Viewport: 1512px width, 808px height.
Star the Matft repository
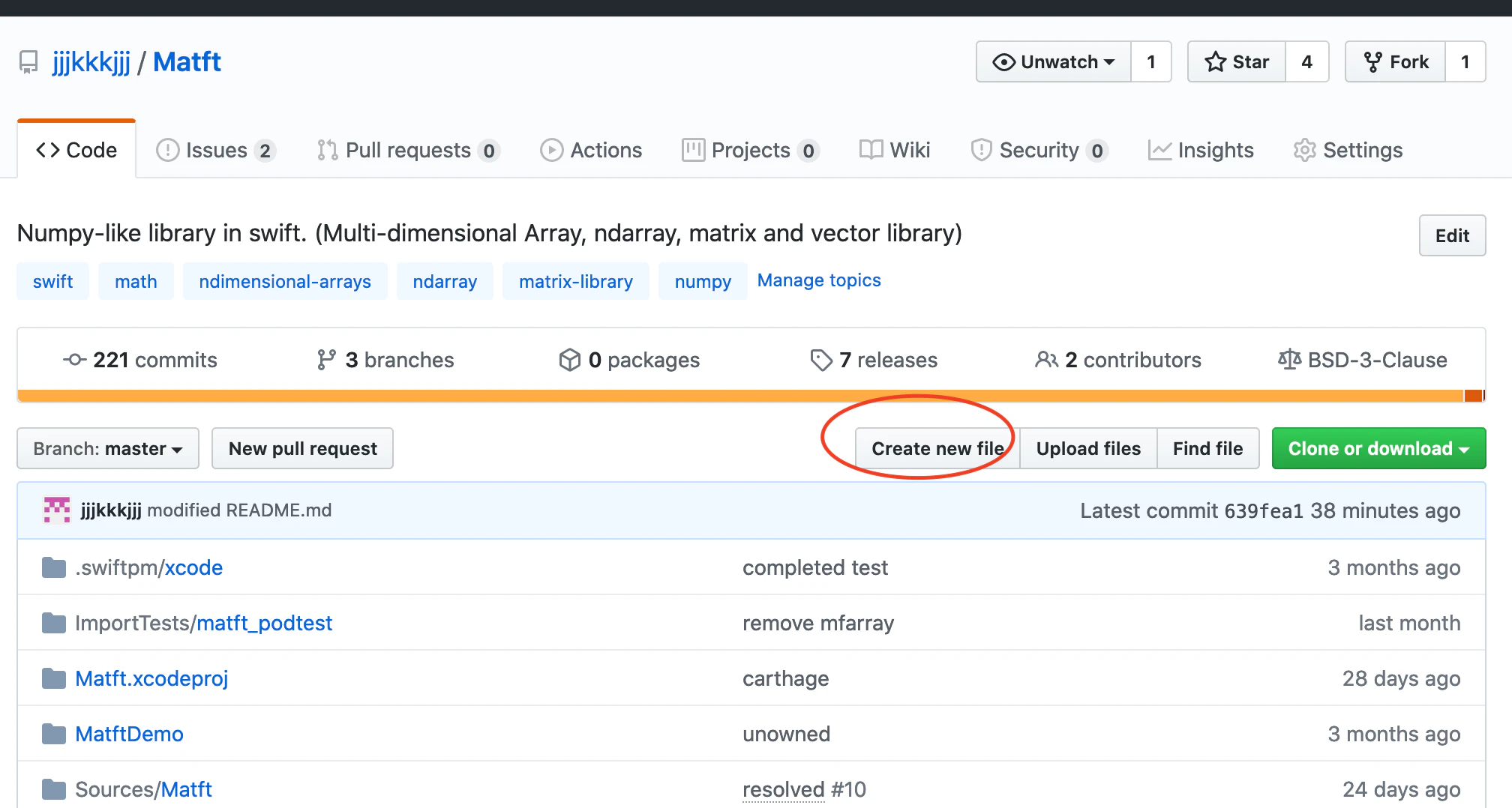tap(1237, 61)
